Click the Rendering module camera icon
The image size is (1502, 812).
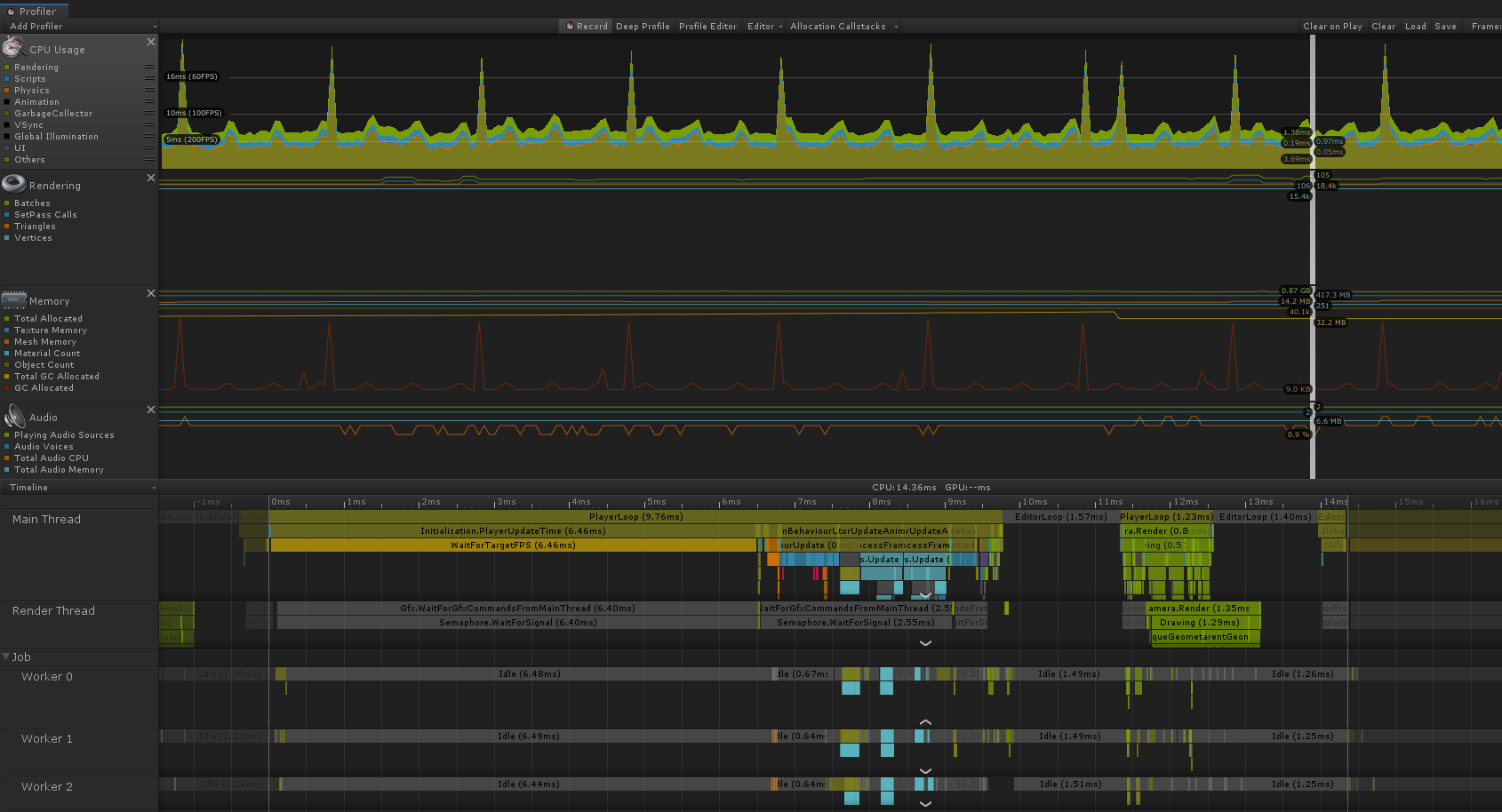[x=13, y=184]
